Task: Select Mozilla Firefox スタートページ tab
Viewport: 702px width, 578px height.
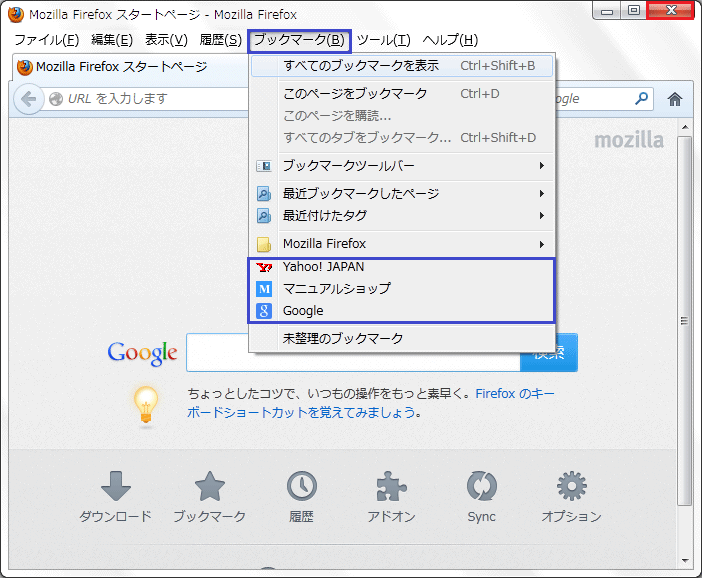Action: point(130,67)
